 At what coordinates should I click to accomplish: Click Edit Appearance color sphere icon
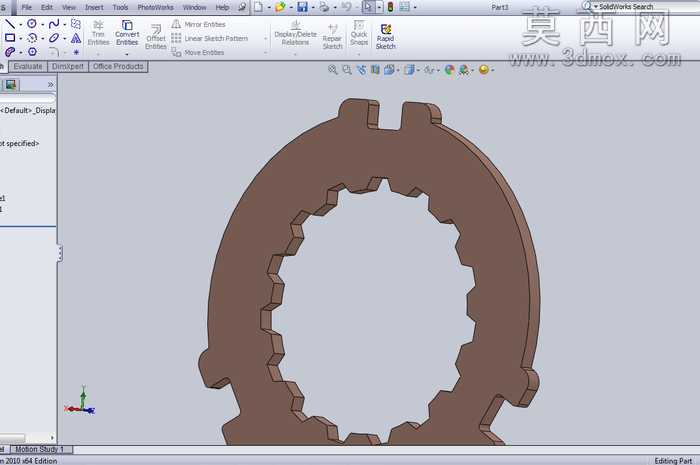click(450, 70)
